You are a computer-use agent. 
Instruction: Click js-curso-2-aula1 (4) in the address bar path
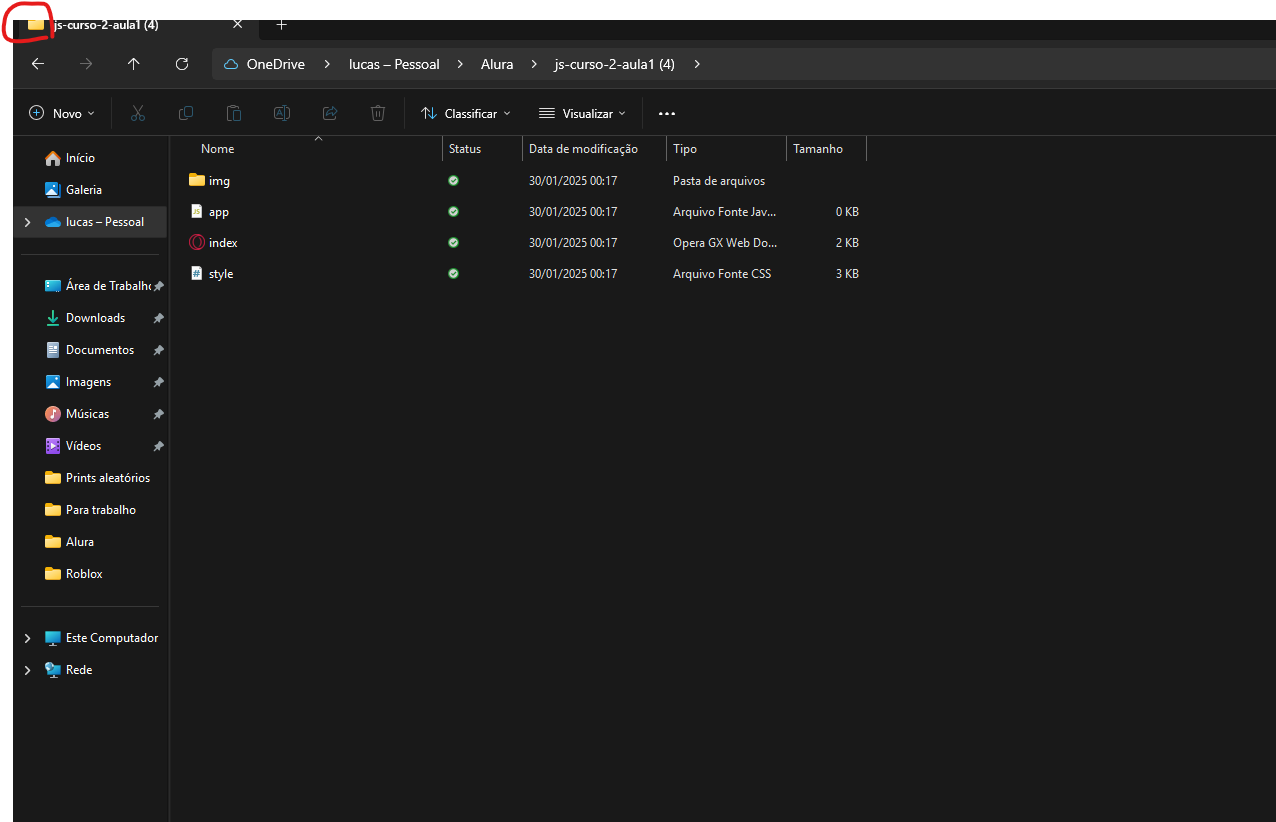[615, 64]
